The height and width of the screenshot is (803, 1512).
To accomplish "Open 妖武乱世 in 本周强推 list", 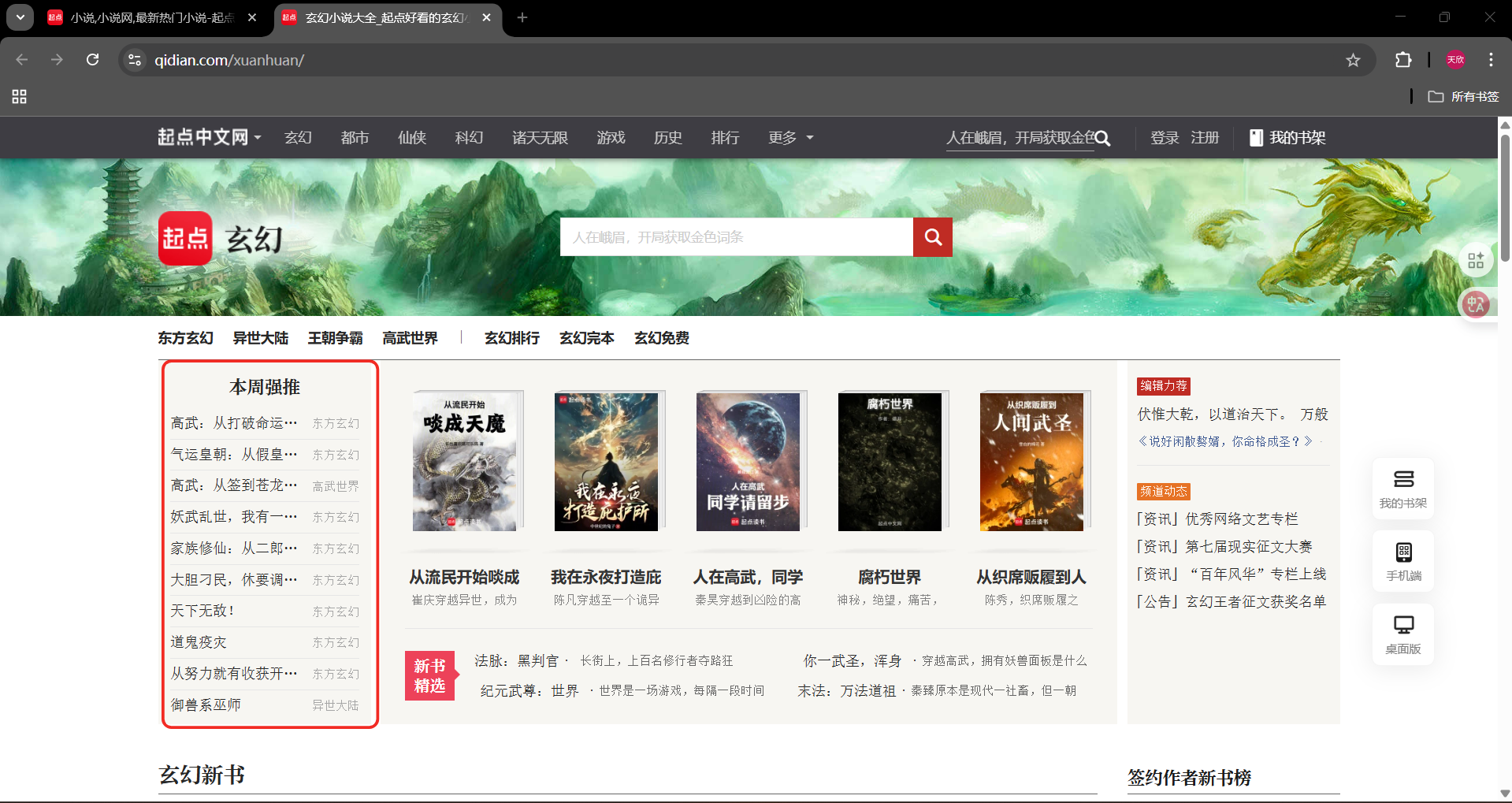I will coord(234,517).
